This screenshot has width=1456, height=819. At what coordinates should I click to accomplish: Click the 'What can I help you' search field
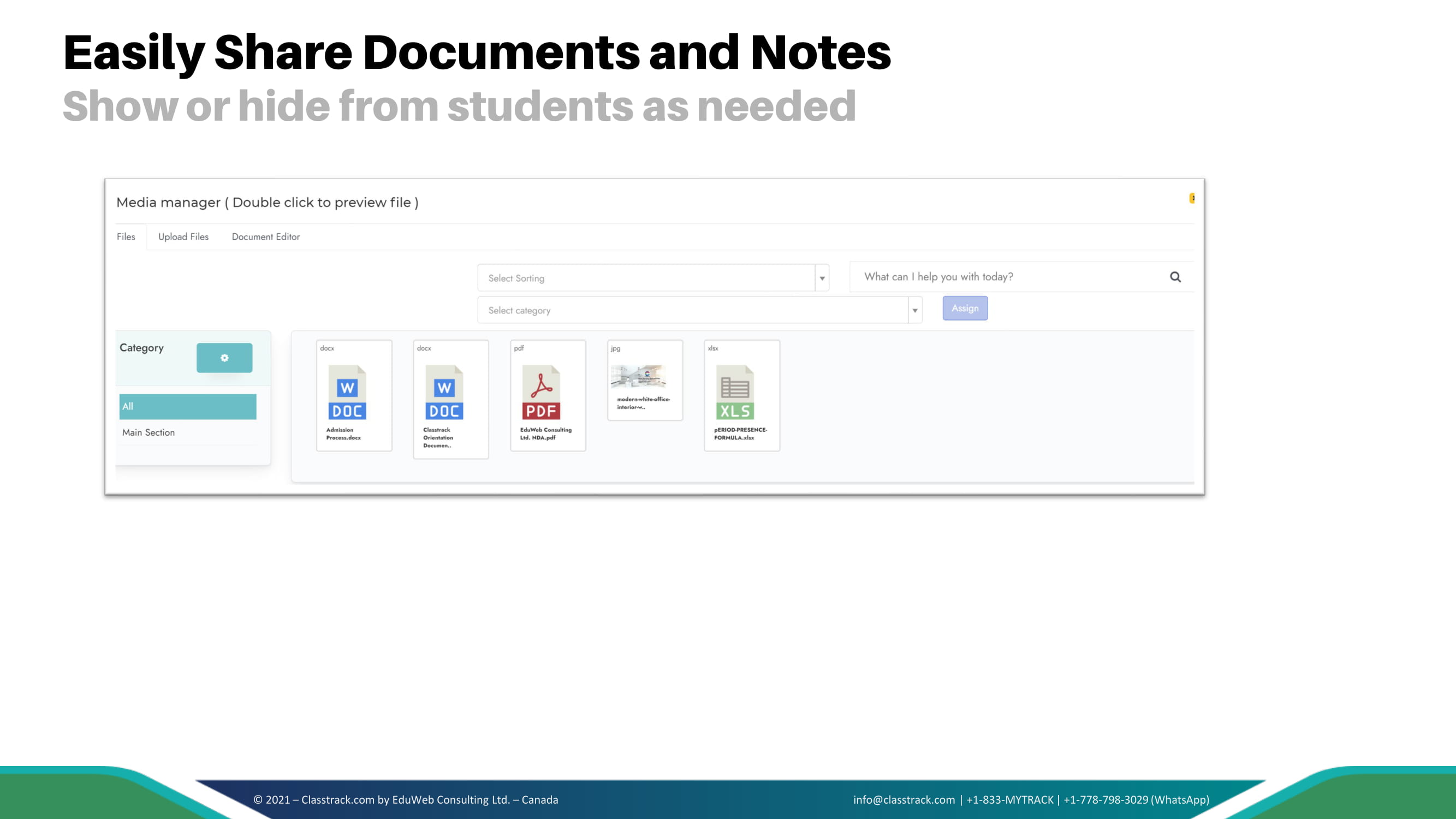tap(1006, 277)
